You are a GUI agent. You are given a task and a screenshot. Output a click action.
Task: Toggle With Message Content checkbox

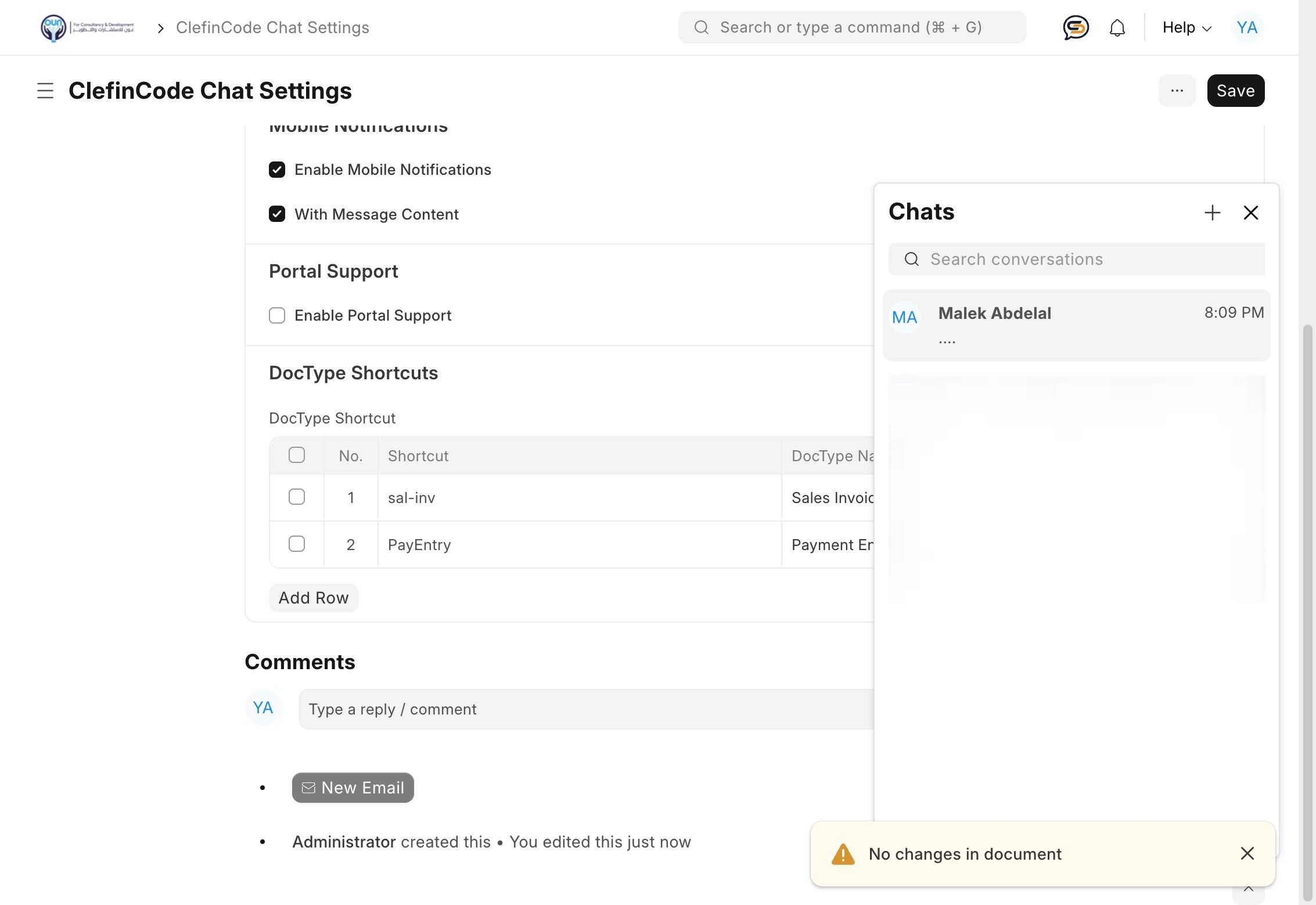(x=277, y=214)
